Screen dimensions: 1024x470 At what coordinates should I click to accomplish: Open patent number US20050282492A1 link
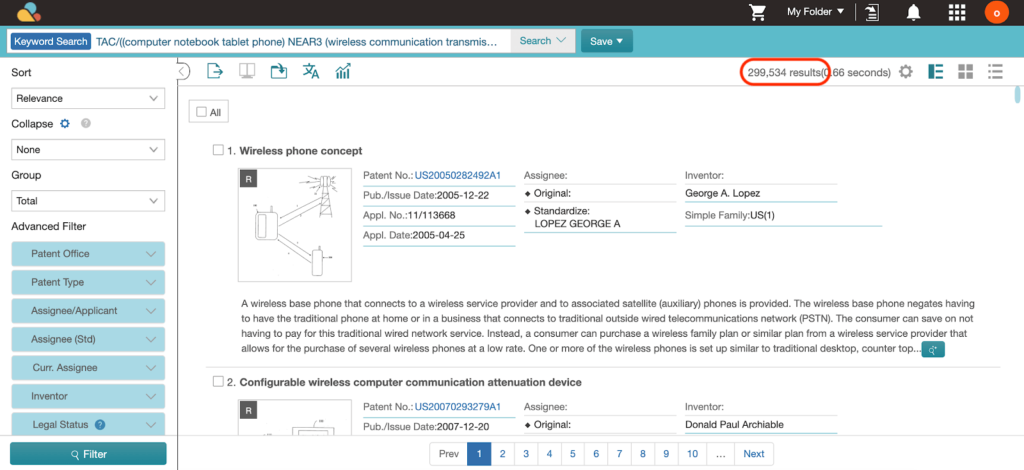458,175
